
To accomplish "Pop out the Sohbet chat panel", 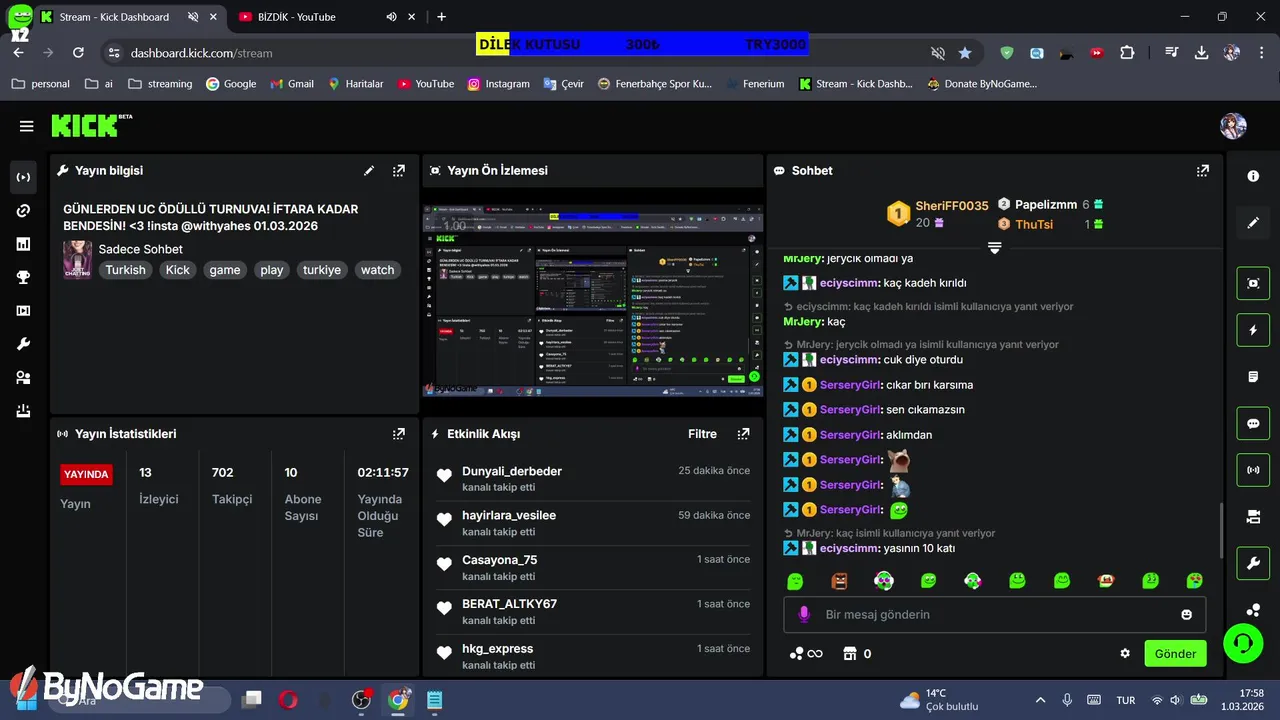I will click(1203, 171).
